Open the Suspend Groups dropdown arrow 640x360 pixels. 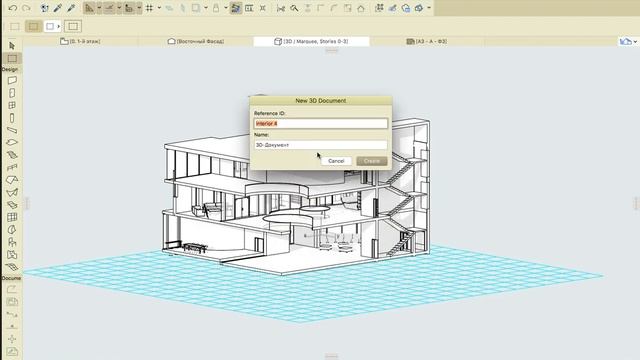(205, 8)
